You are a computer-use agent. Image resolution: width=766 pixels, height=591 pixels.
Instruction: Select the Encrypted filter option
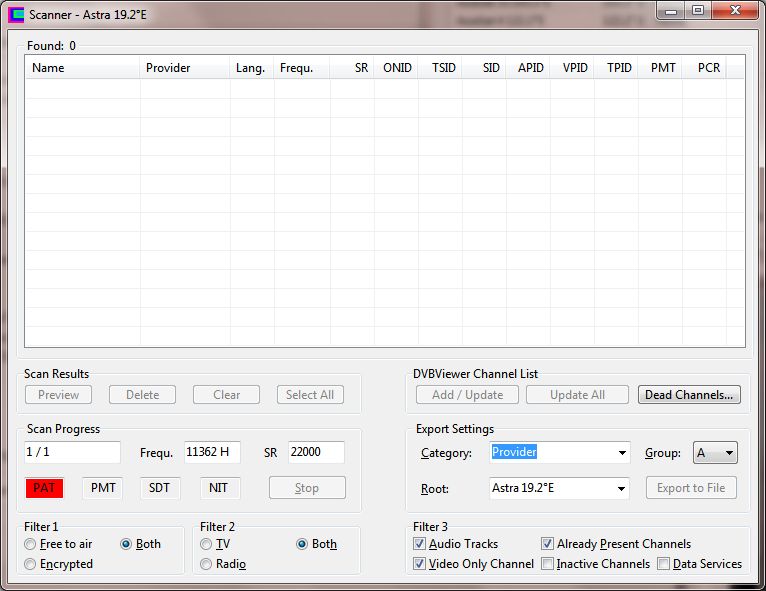tap(31, 564)
